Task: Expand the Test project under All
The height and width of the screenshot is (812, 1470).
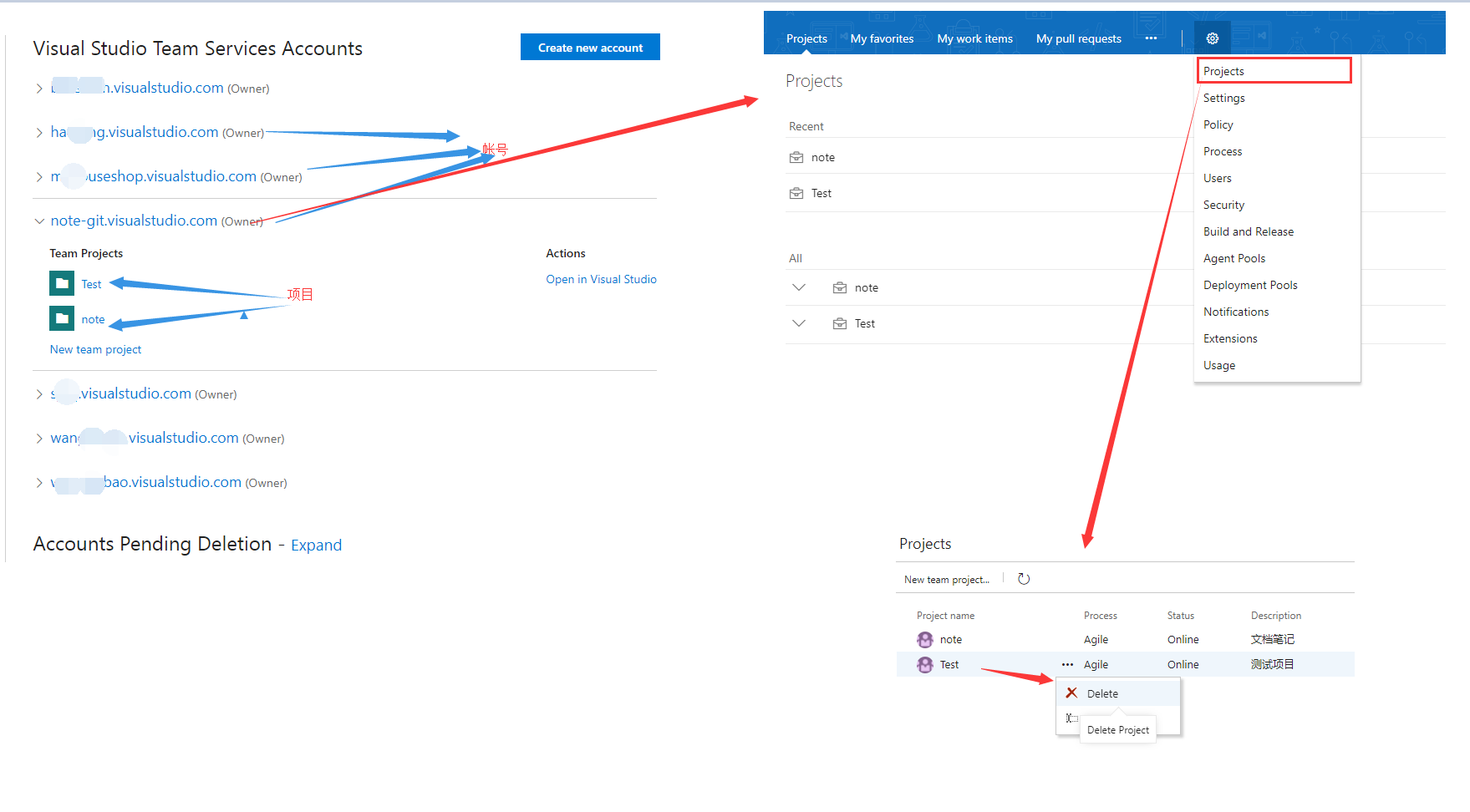Action: coord(799,323)
